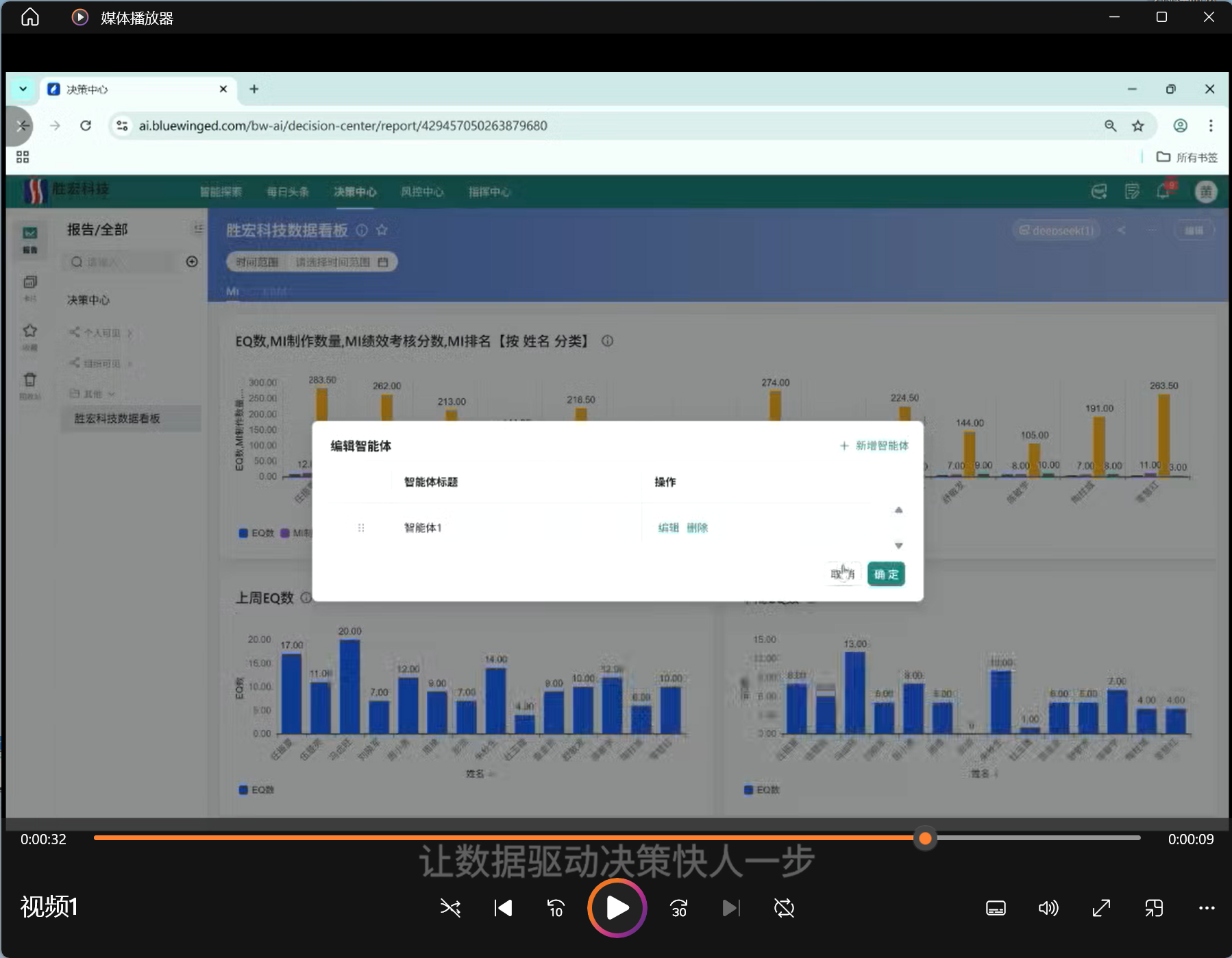Image resolution: width=1232 pixels, height=958 pixels.
Task: Open more options ellipsis menu
Action: [1207, 908]
